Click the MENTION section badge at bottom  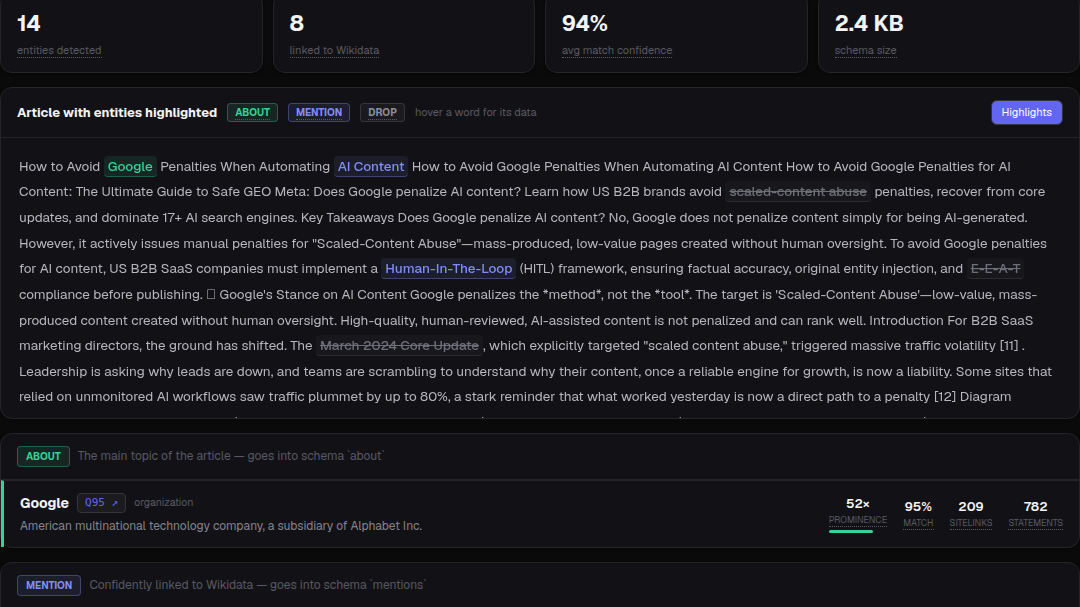pos(49,585)
